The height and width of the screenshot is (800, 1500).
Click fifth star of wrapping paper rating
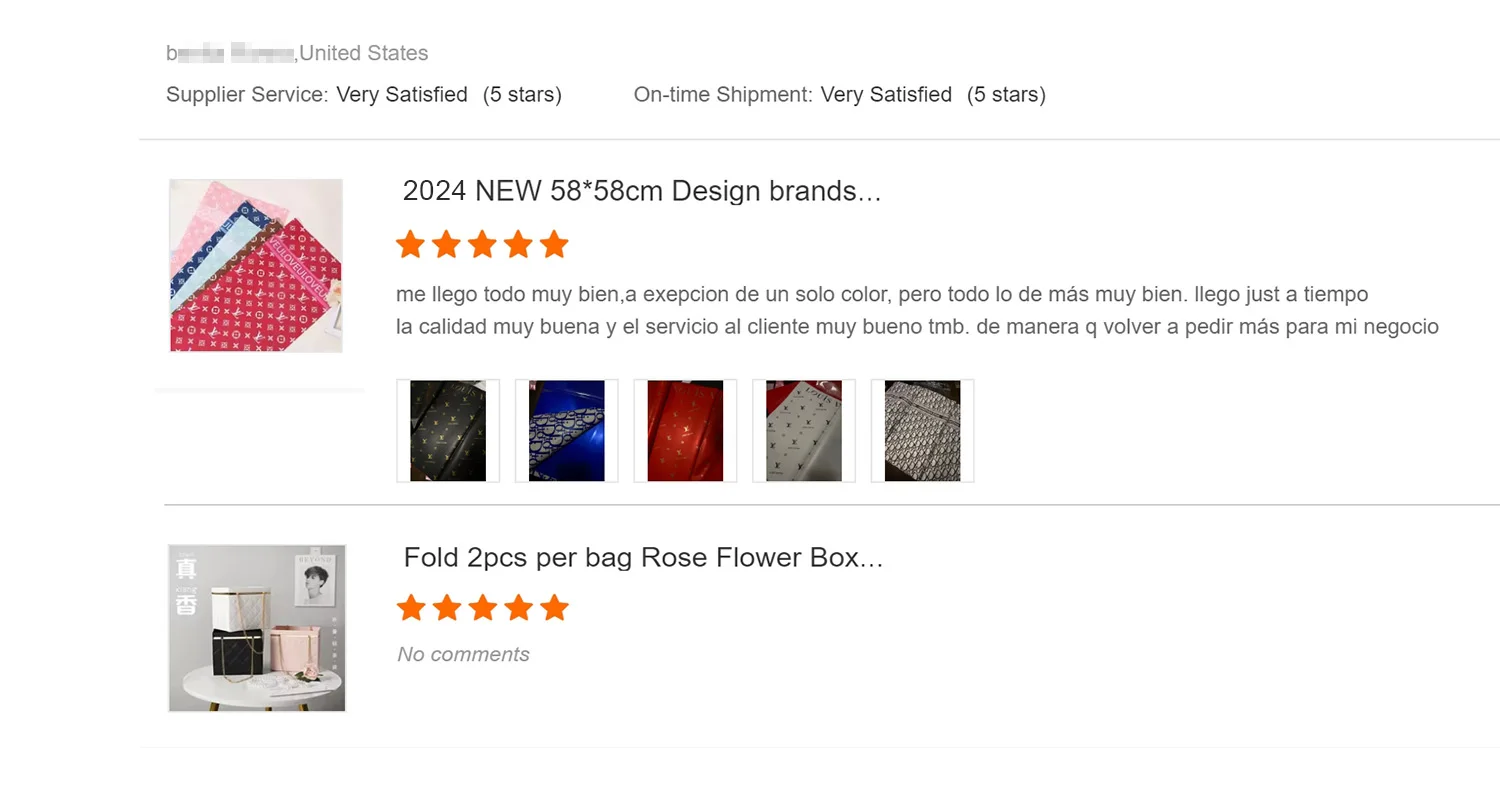pyautogui.click(x=554, y=244)
